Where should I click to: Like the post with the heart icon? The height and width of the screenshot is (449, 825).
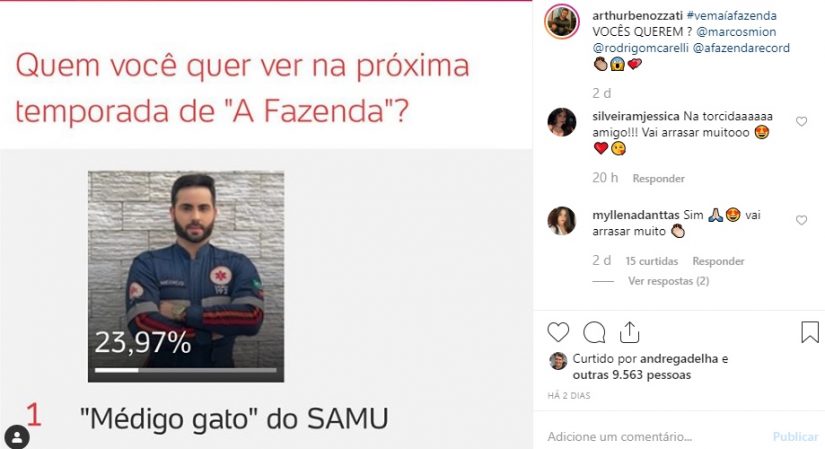coord(558,333)
